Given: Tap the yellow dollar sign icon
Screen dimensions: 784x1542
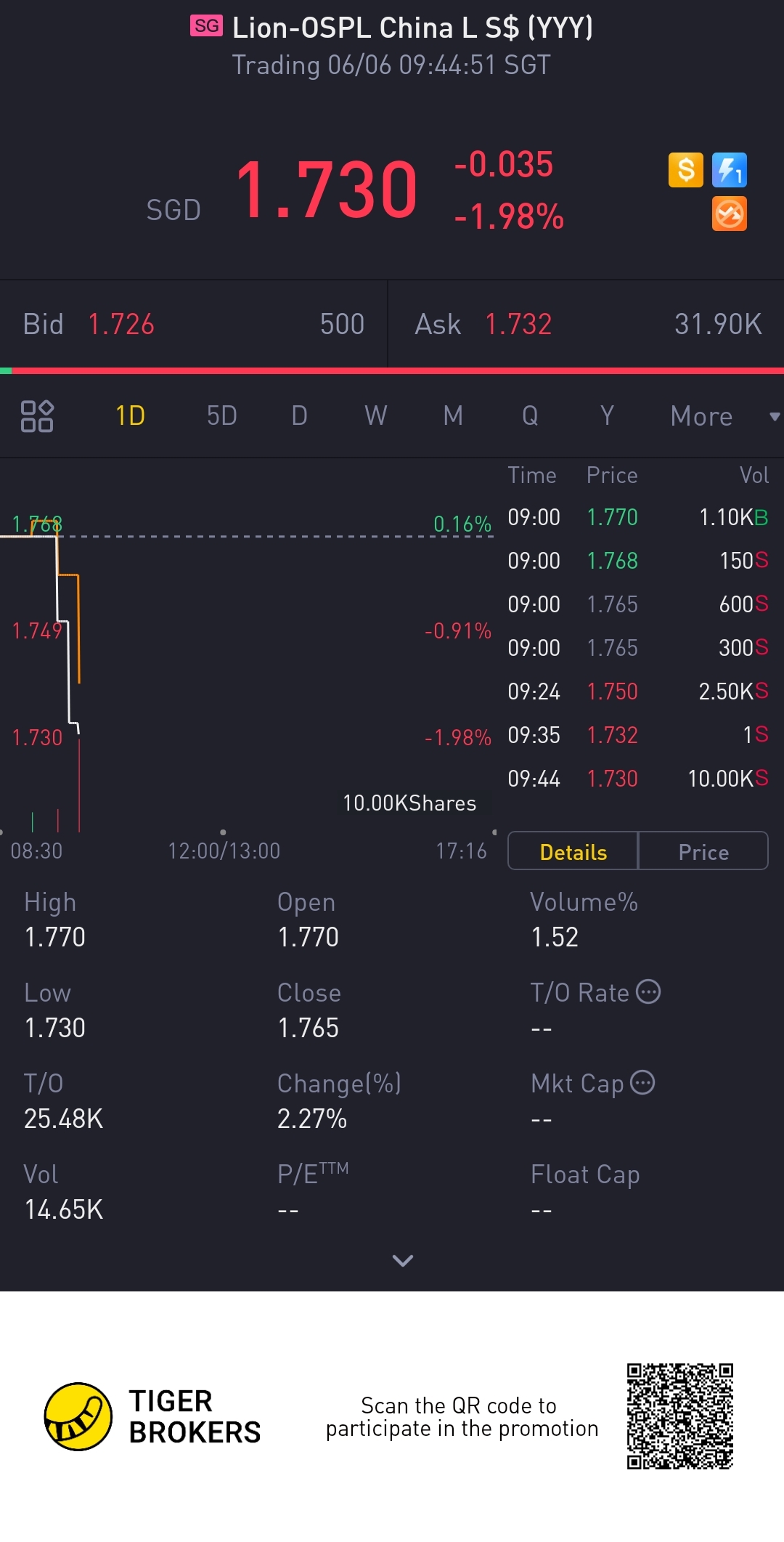Looking at the screenshot, I should 685,171.
